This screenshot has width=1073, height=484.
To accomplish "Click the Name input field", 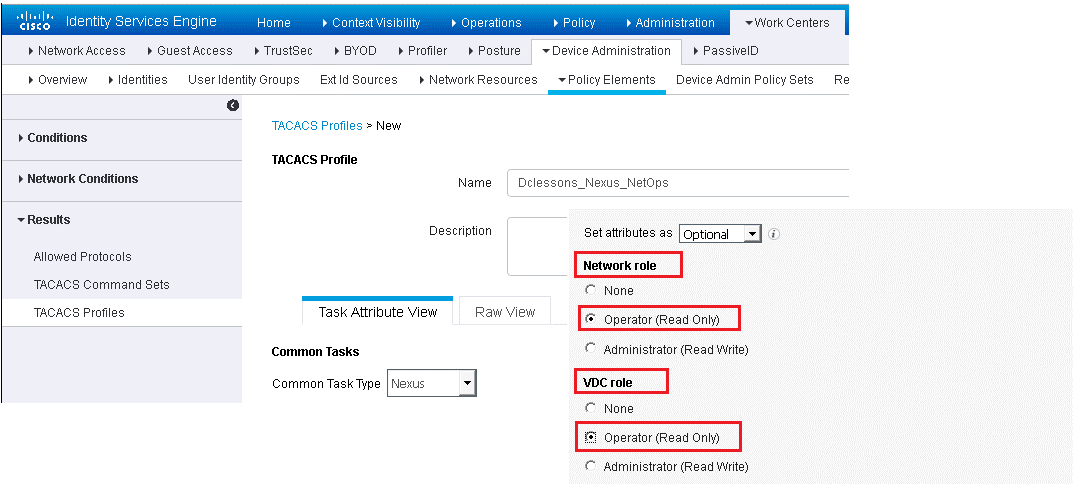I will pyautogui.click(x=677, y=183).
